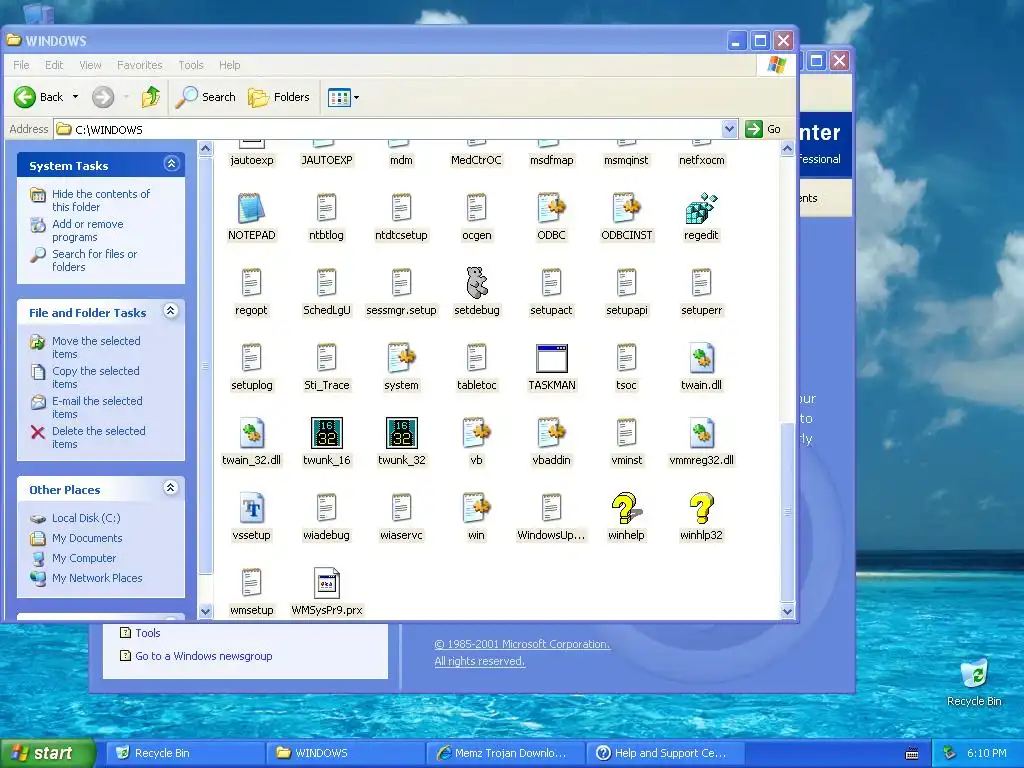Go up one folder level
This screenshot has height=768, width=1024.
pos(151,97)
